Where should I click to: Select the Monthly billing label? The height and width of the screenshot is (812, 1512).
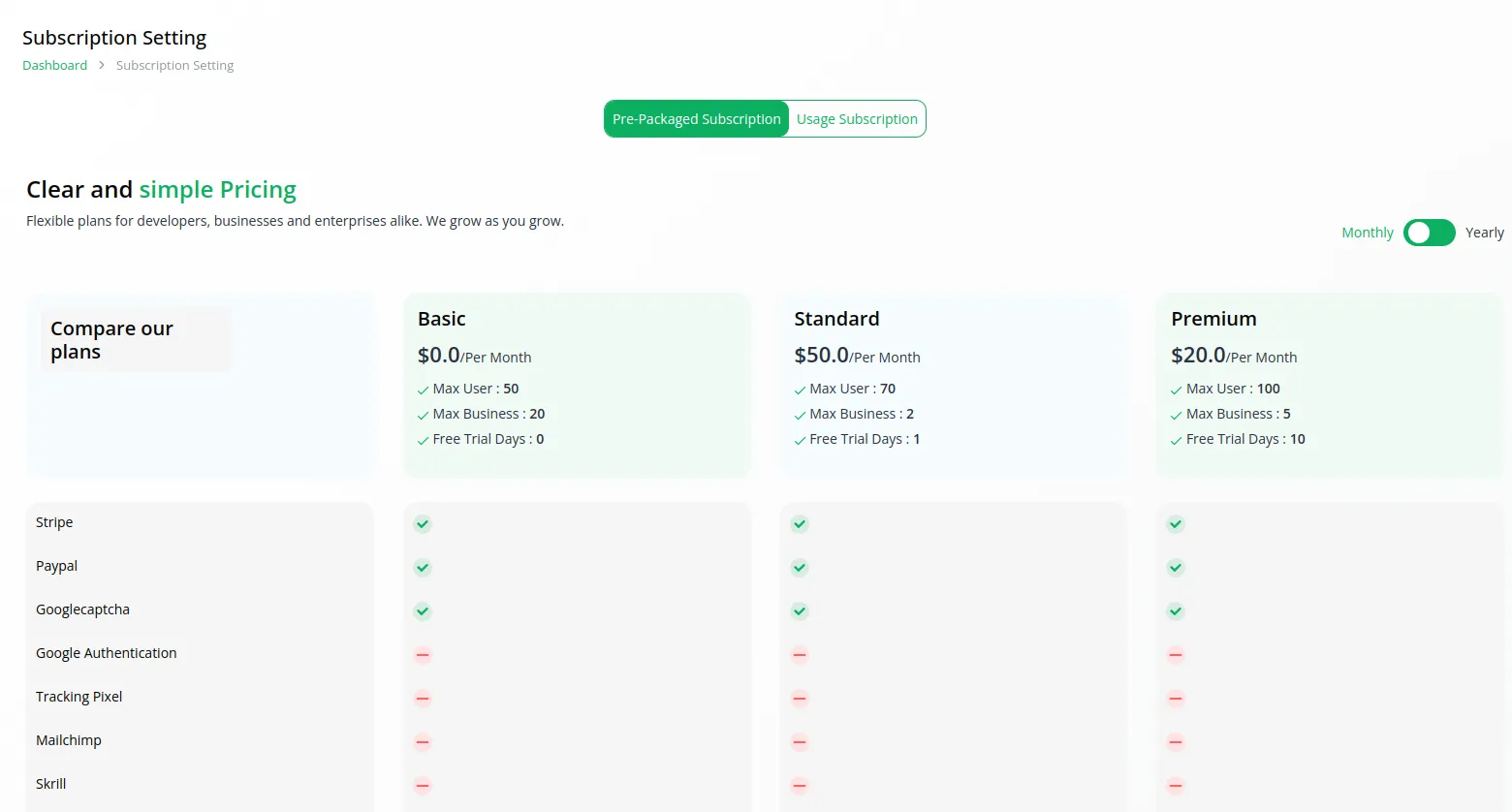(1367, 233)
